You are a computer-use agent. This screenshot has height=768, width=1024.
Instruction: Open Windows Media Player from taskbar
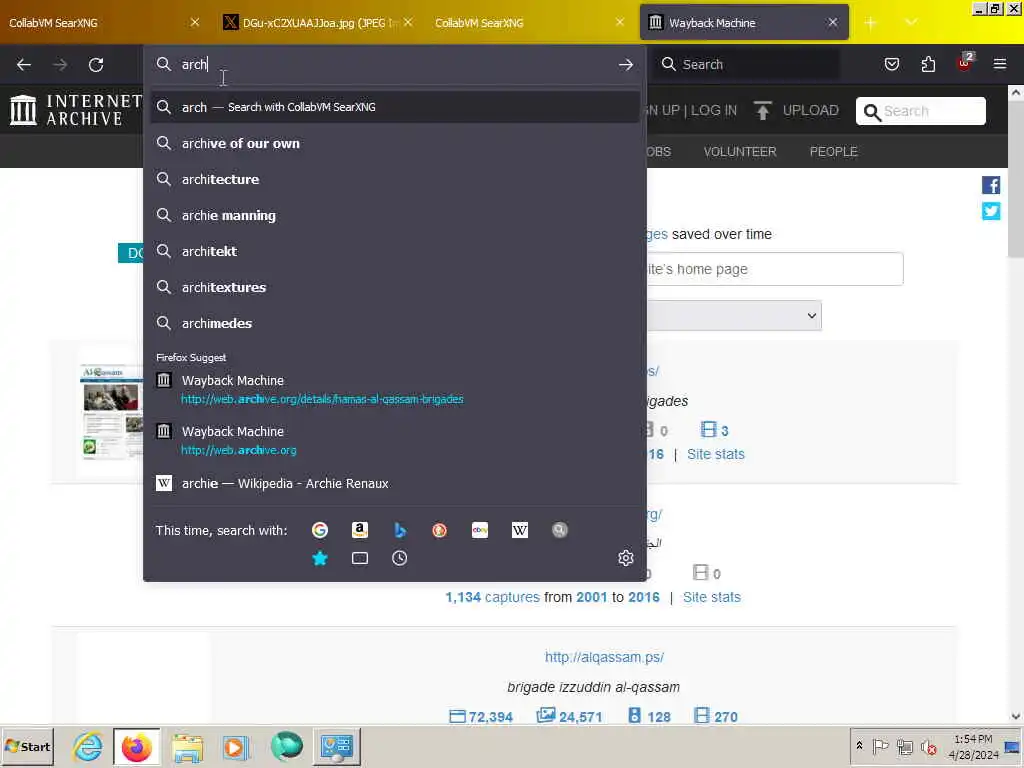coord(236,747)
